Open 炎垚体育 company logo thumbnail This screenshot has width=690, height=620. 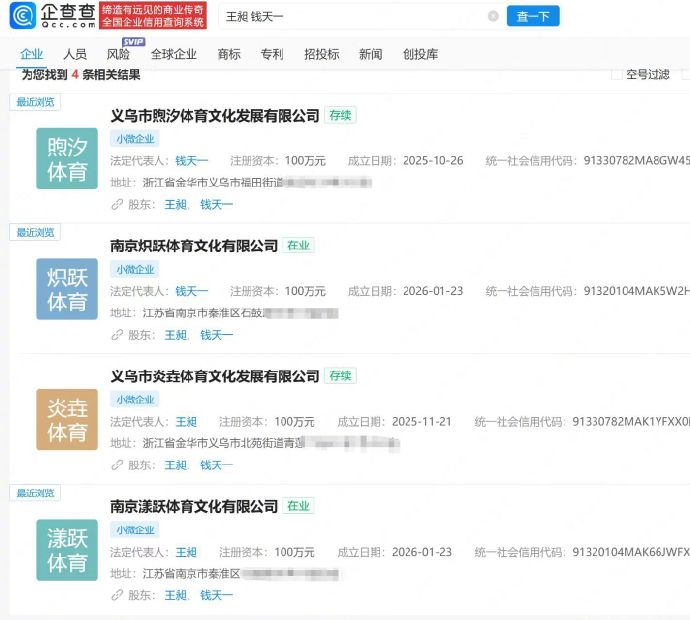[x=67, y=419]
